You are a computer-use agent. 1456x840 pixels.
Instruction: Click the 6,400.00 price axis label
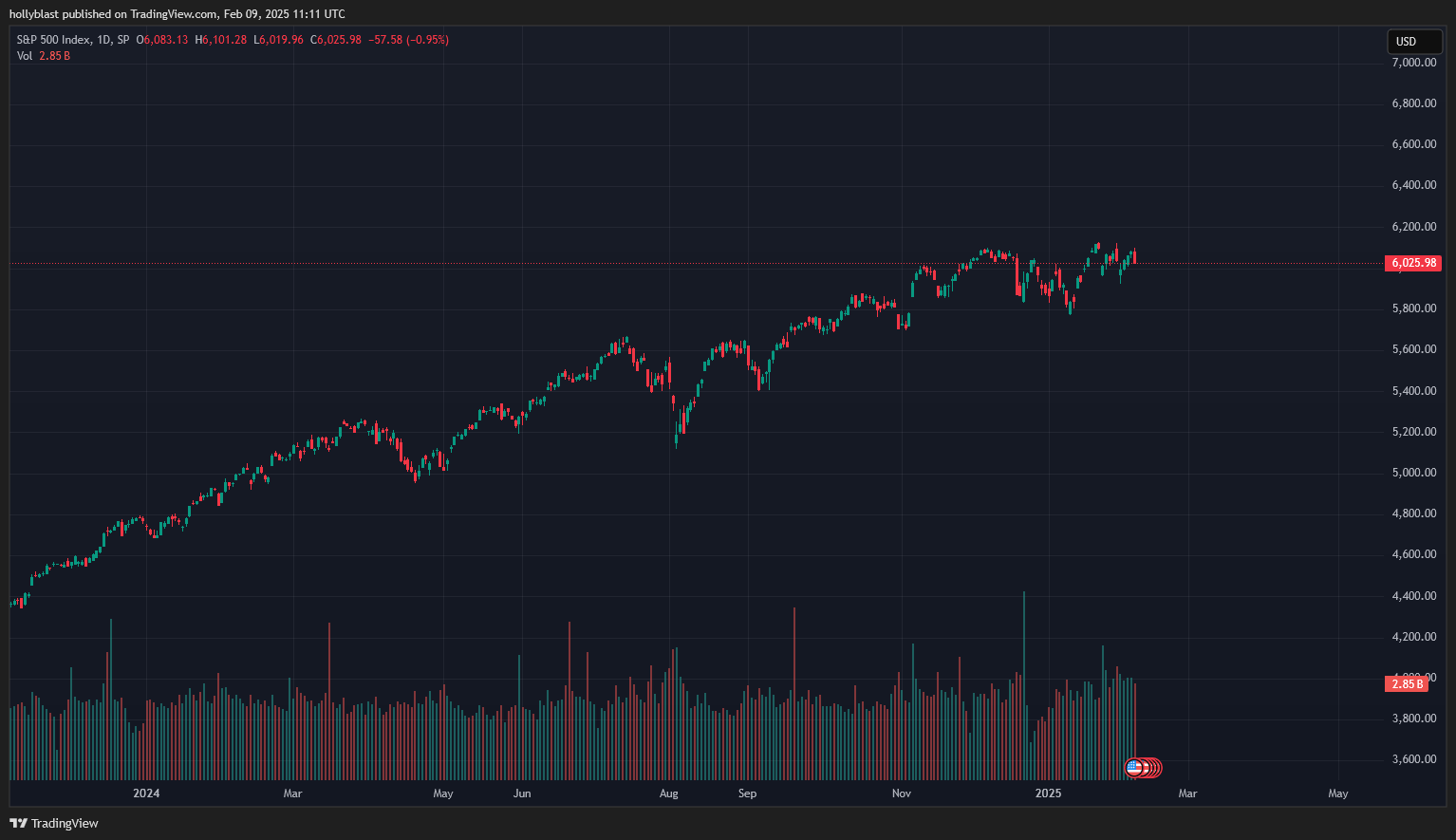(1414, 185)
